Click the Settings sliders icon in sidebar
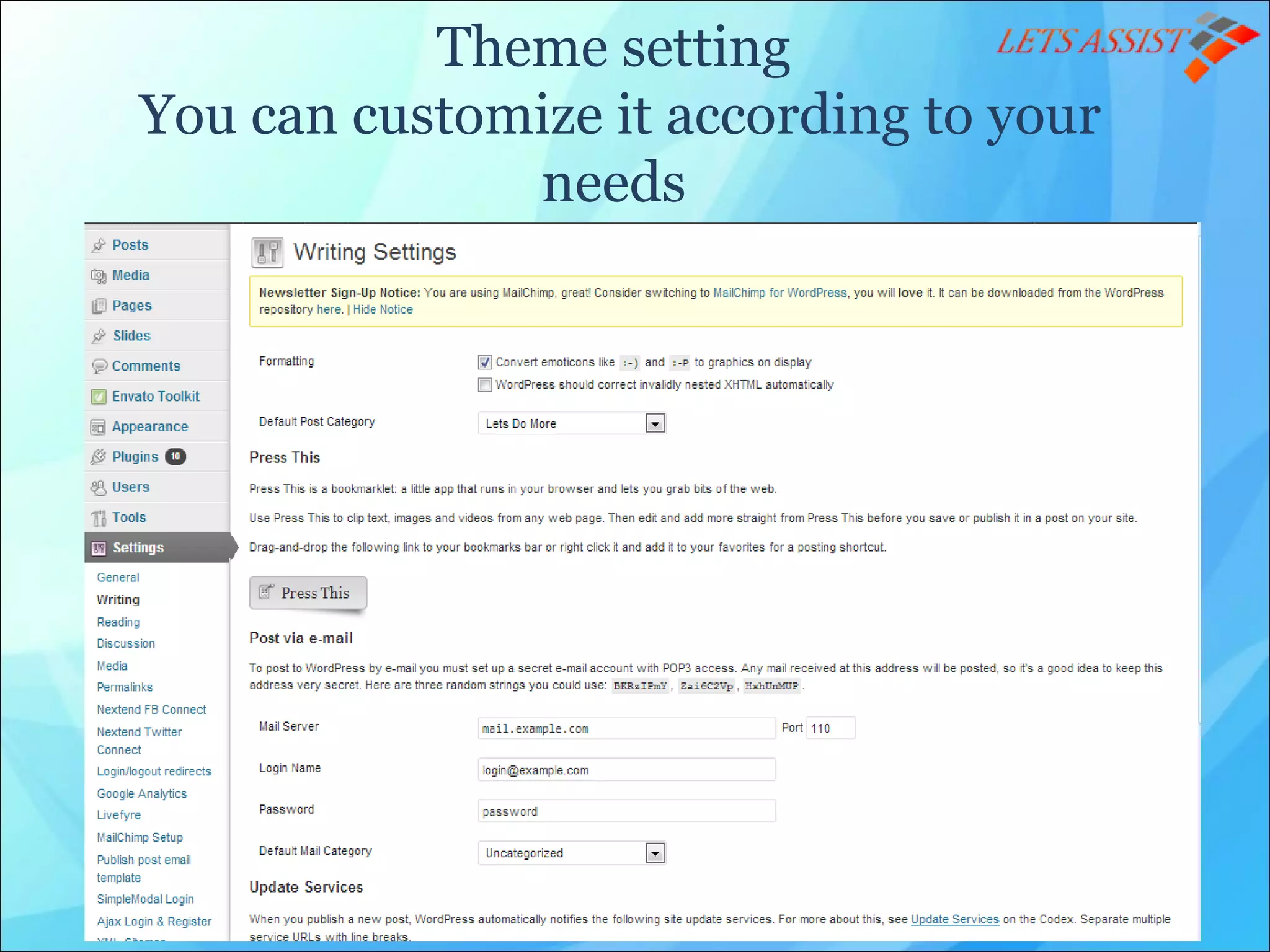 pyautogui.click(x=99, y=548)
